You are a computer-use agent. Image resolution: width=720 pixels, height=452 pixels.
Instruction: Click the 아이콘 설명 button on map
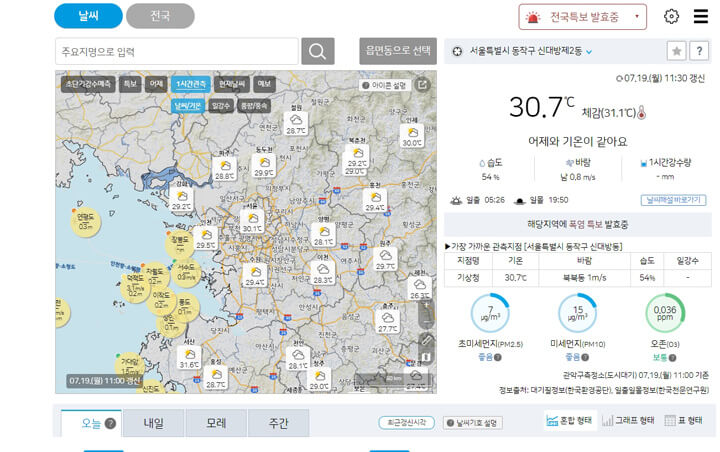point(384,85)
